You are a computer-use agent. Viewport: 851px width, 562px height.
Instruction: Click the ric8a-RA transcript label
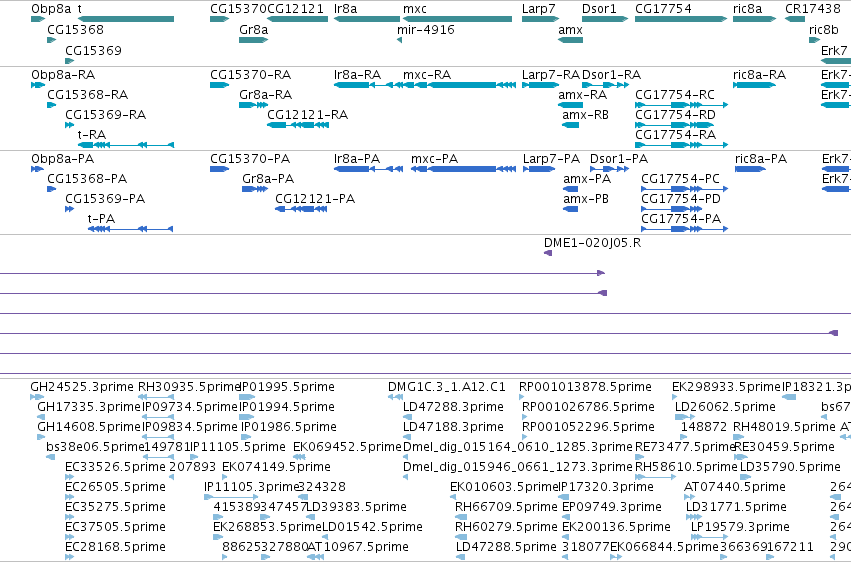(759, 75)
